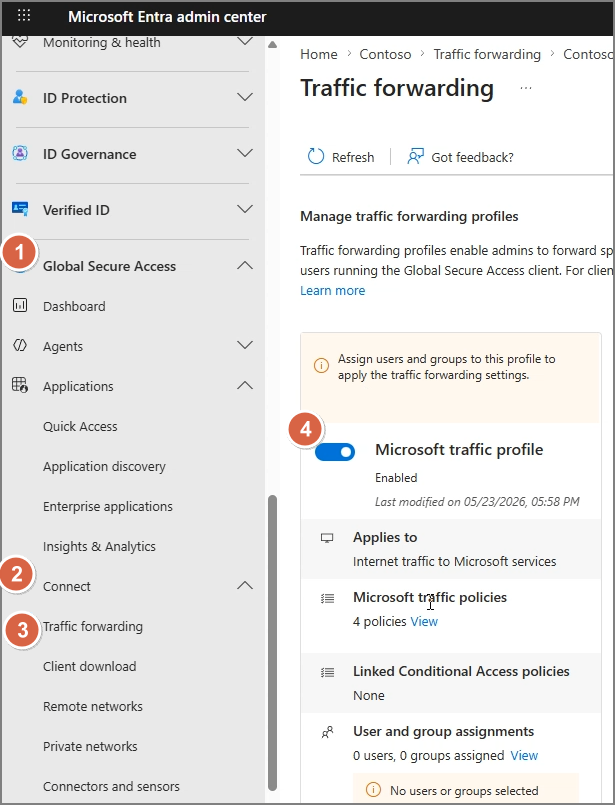Expand the ID Protection chevron
Screen dimensions: 615x805
[x=245, y=97]
